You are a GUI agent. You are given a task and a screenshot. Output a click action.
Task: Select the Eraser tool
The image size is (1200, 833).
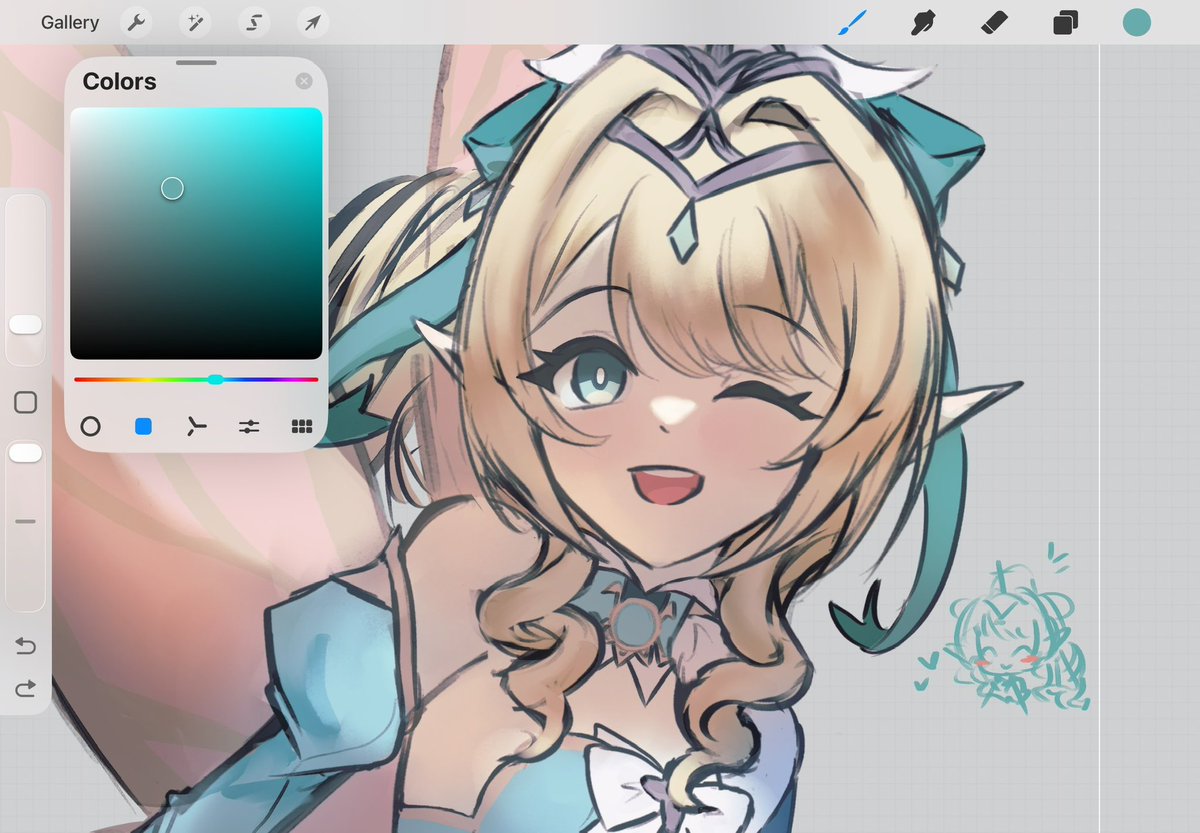[994, 22]
